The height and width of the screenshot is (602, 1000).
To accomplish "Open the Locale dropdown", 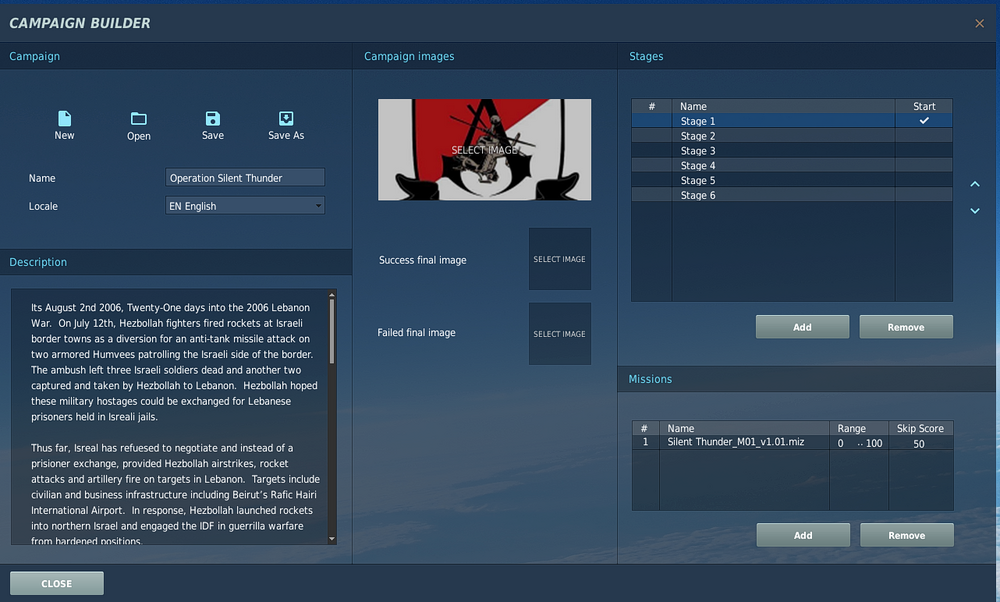I will pos(245,205).
